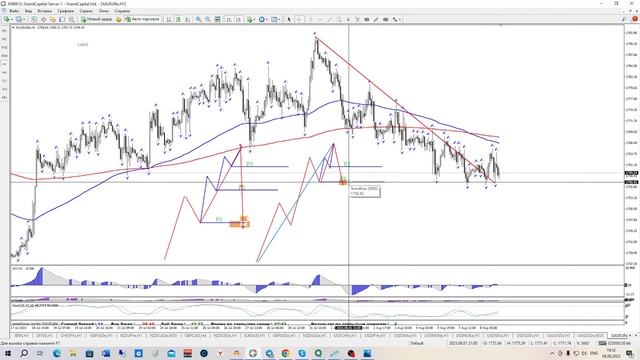Zoom out of the chart

(x=208, y=19)
